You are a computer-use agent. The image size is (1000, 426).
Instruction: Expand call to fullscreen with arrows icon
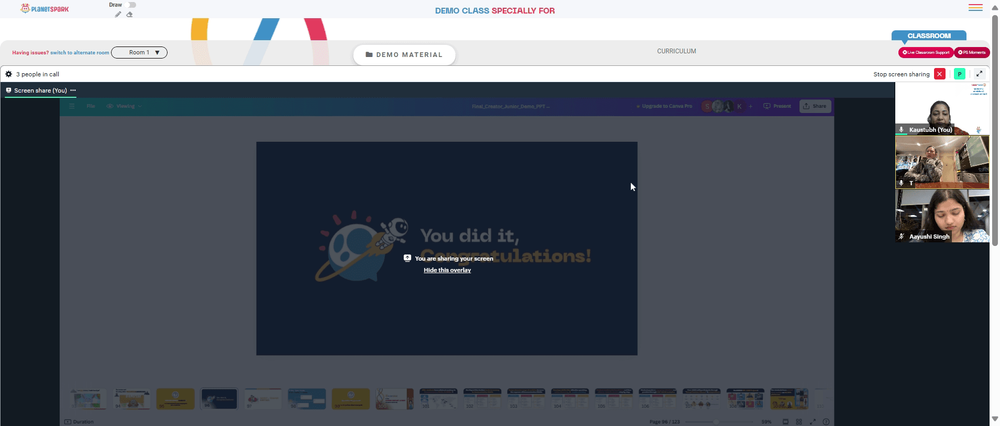coord(980,74)
